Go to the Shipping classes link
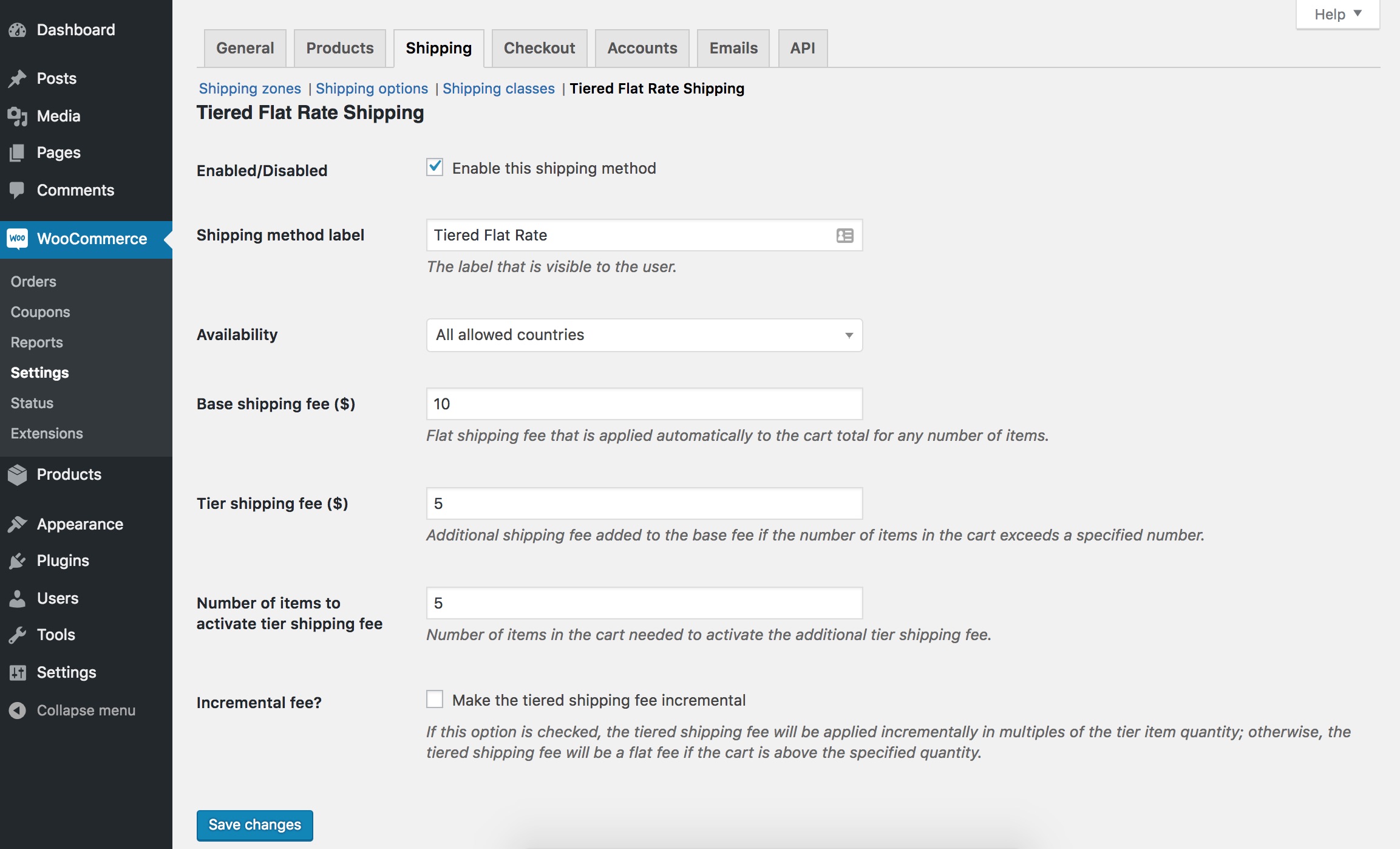The image size is (1400, 849). pyautogui.click(x=498, y=89)
